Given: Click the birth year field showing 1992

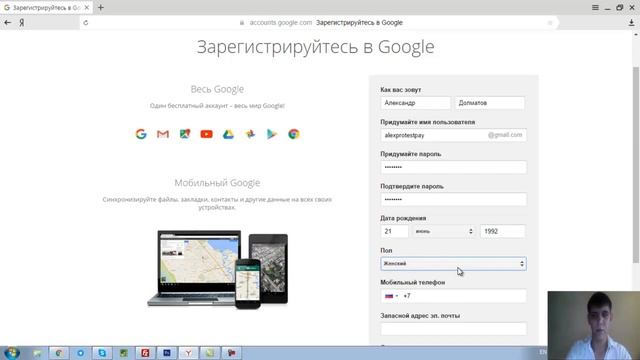Looking at the screenshot, I should pos(503,231).
